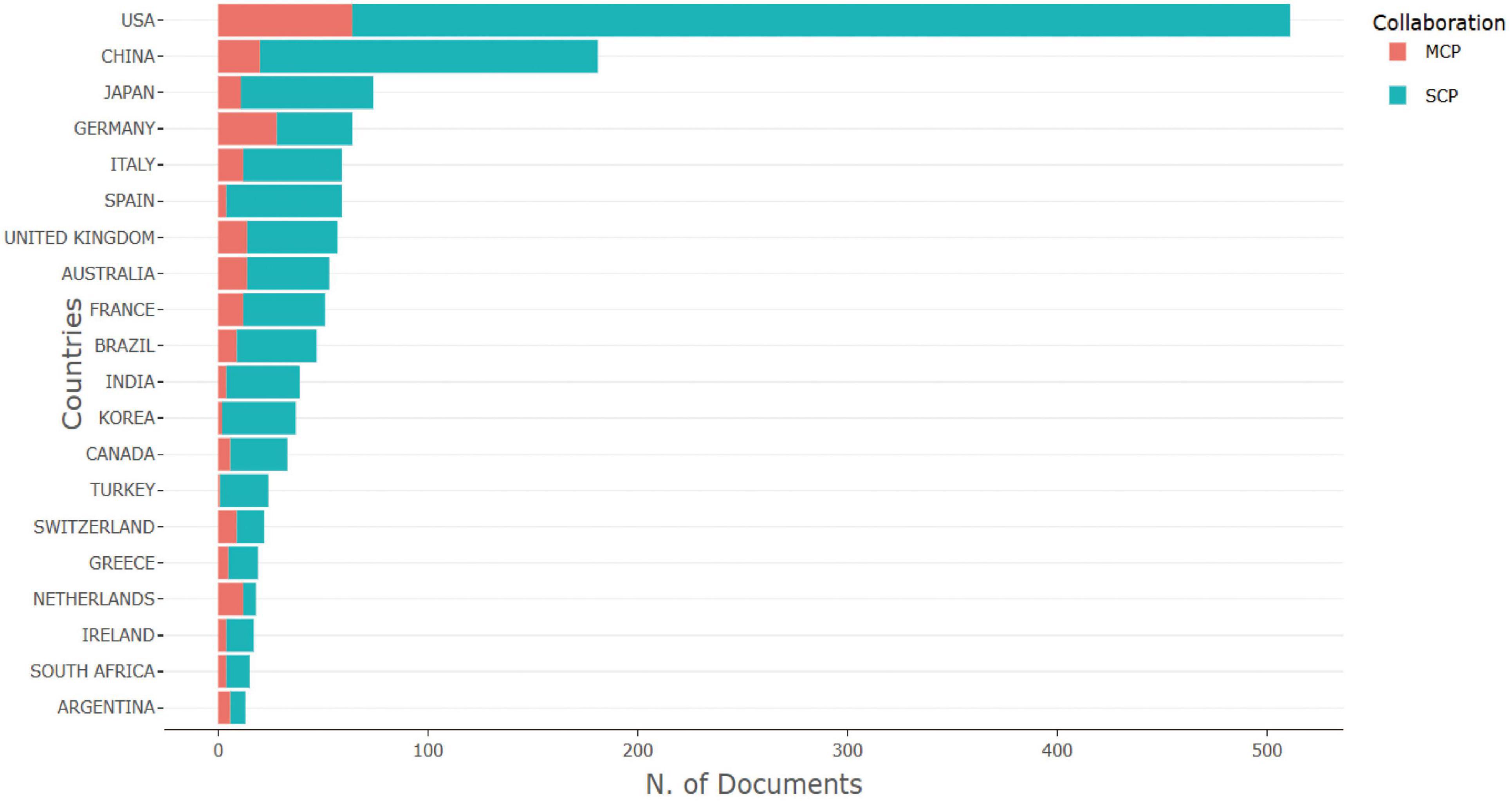This screenshot has width=1512, height=801.
Task: Click the AUSTRALIA teal SCP bar segment
Action: (x=288, y=273)
